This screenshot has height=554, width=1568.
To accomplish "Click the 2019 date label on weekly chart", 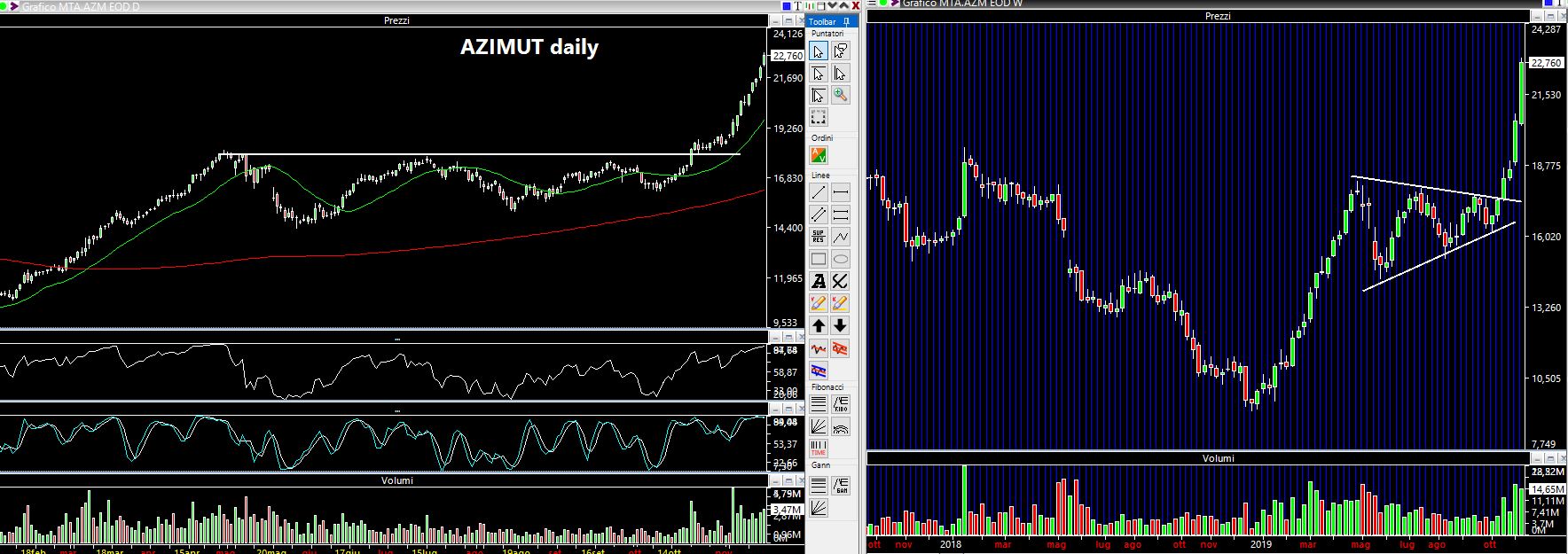I will click(1259, 544).
